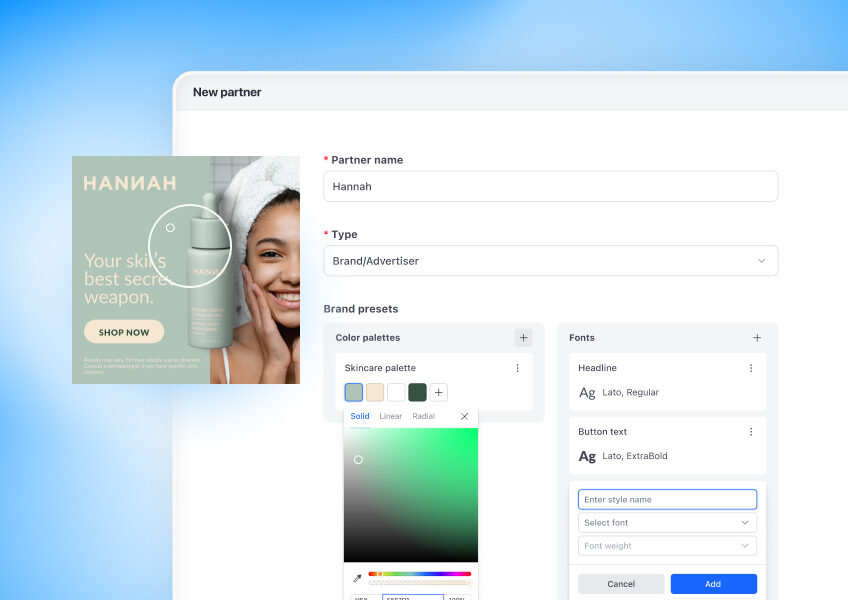Close the color picker popup
This screenshot has height=600, width=848.
point(464,416)
